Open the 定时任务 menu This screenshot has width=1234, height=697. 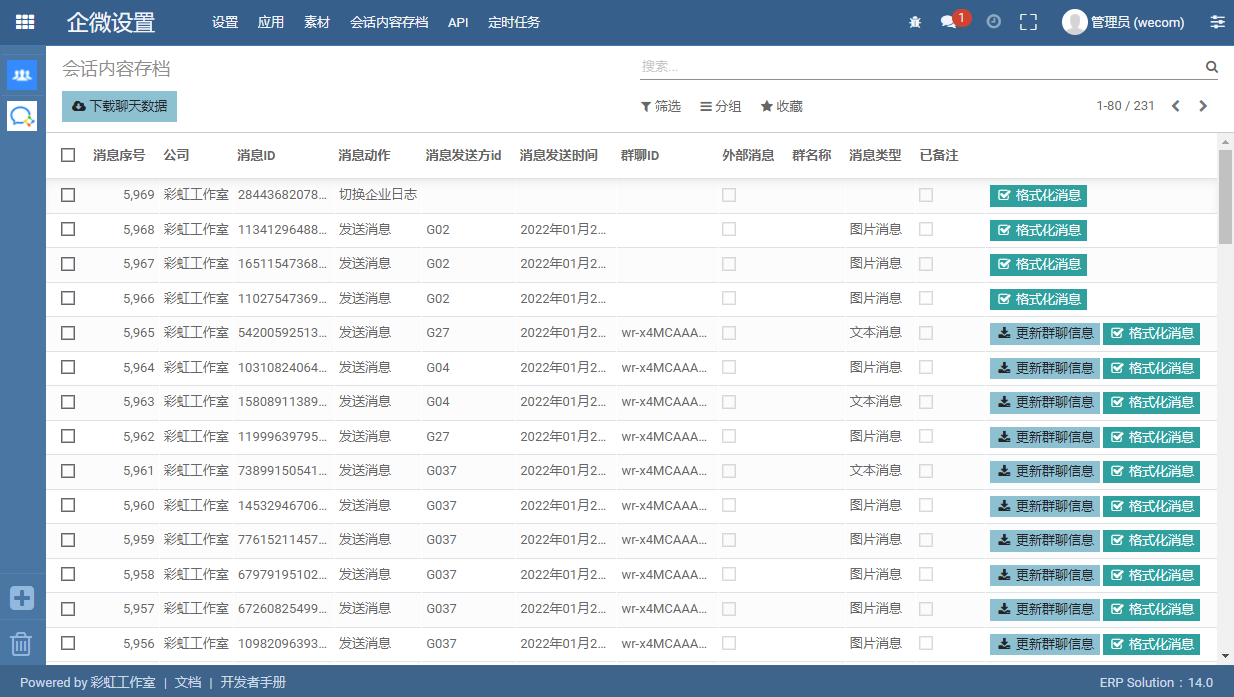coord(514,22)
